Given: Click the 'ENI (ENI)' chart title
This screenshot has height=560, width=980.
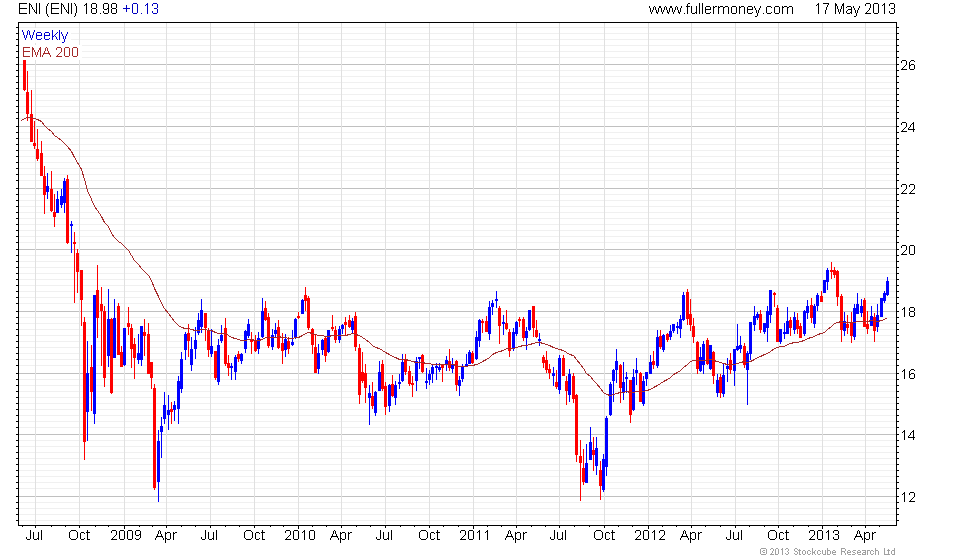Looking at the screenshot, I should coord(48,9).
